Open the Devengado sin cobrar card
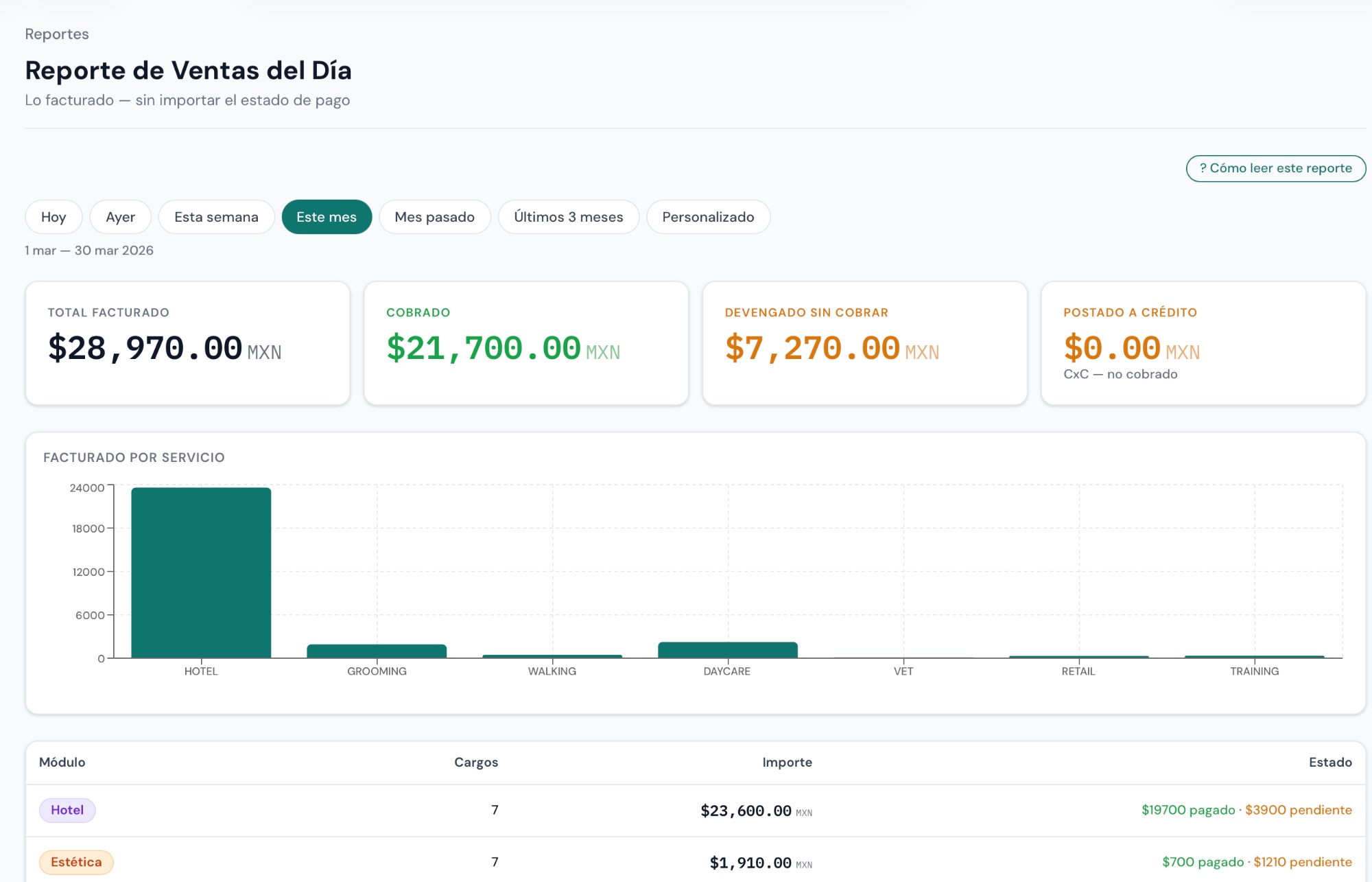 (864, 343)
